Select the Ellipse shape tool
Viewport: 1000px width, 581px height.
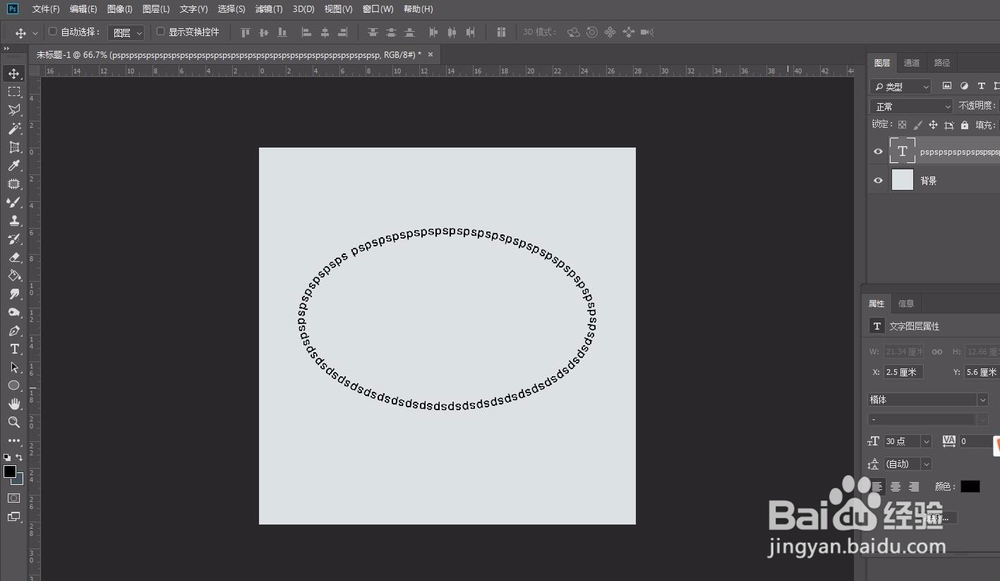point(14,385)
